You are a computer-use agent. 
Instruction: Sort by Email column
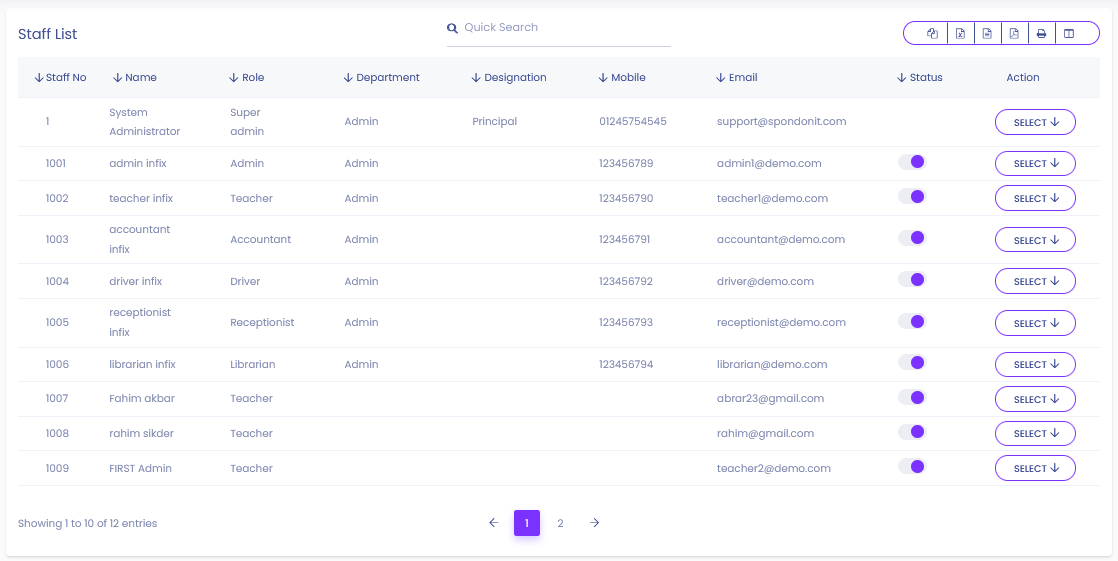point(737,78)
